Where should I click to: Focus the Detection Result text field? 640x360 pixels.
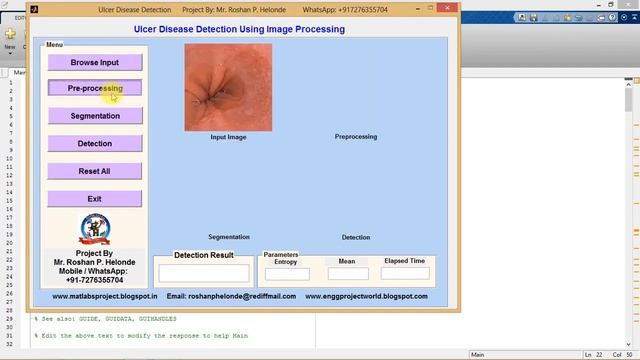(204, 273)
